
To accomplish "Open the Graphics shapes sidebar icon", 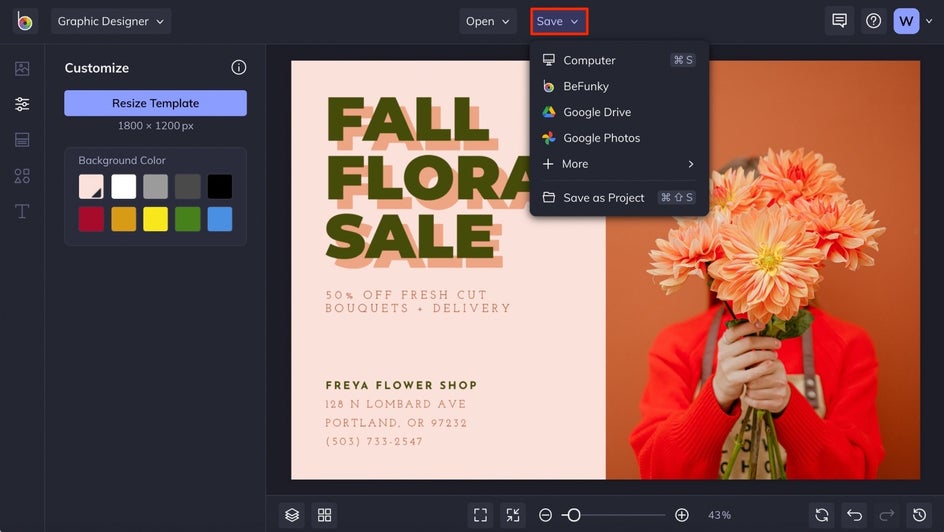I will pos(22,176).
